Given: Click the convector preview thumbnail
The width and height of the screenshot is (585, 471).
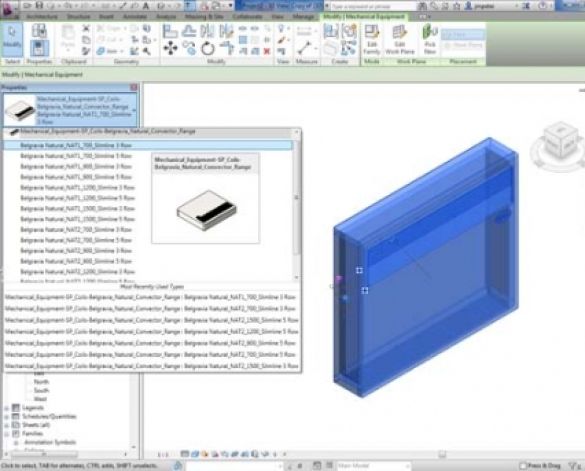Looking at the screenshot, I should [206, 210].
